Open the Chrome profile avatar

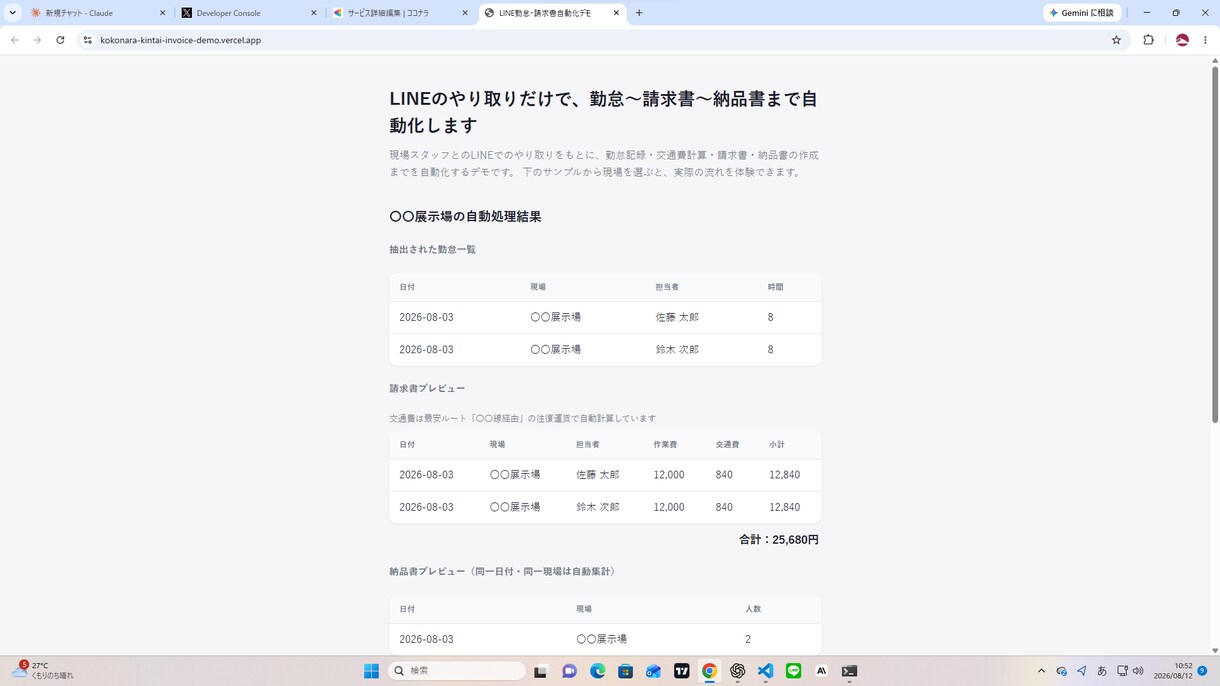click(x=1182, y=40)
